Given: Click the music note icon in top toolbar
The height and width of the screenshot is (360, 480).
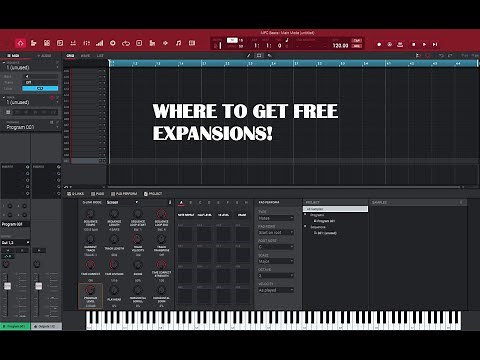Looking at the screenshot, I should (x=179, y=43).
